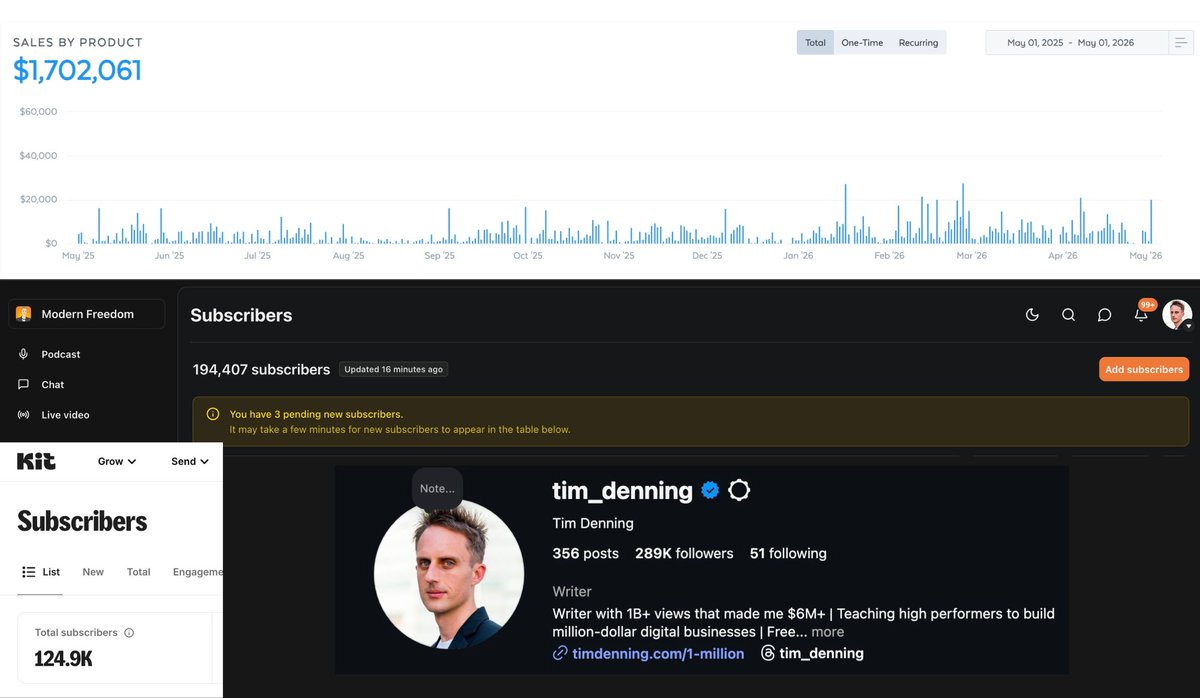Open the timdenning.com/1-million link
The width and height of the screenshot is (1200, 698).
click(x=658, y=653)
